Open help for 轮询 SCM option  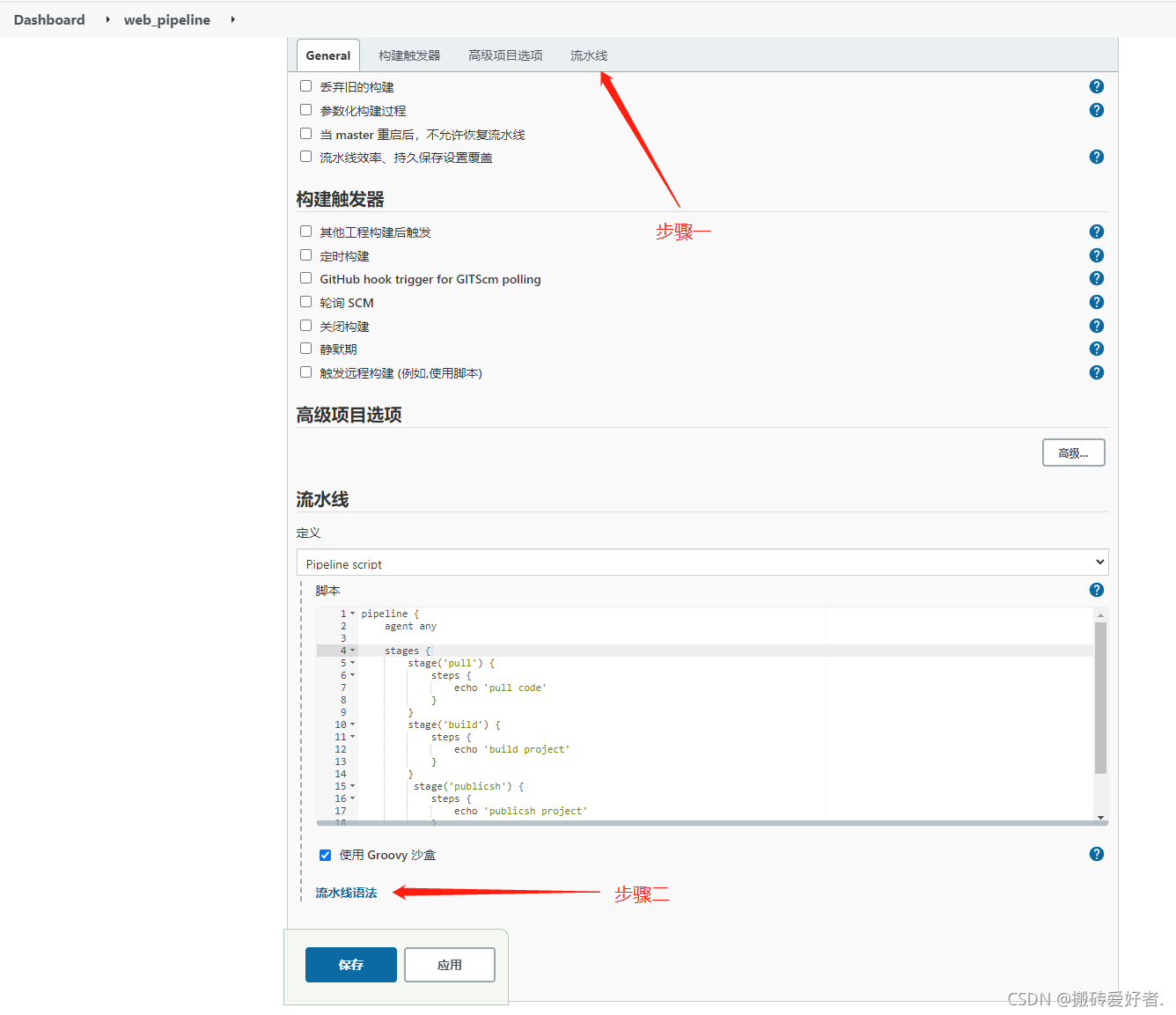click(1096, 302)
